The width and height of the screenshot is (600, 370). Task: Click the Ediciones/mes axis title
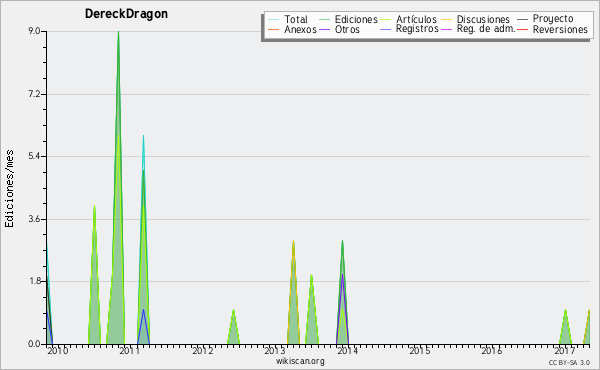point(9,188)
